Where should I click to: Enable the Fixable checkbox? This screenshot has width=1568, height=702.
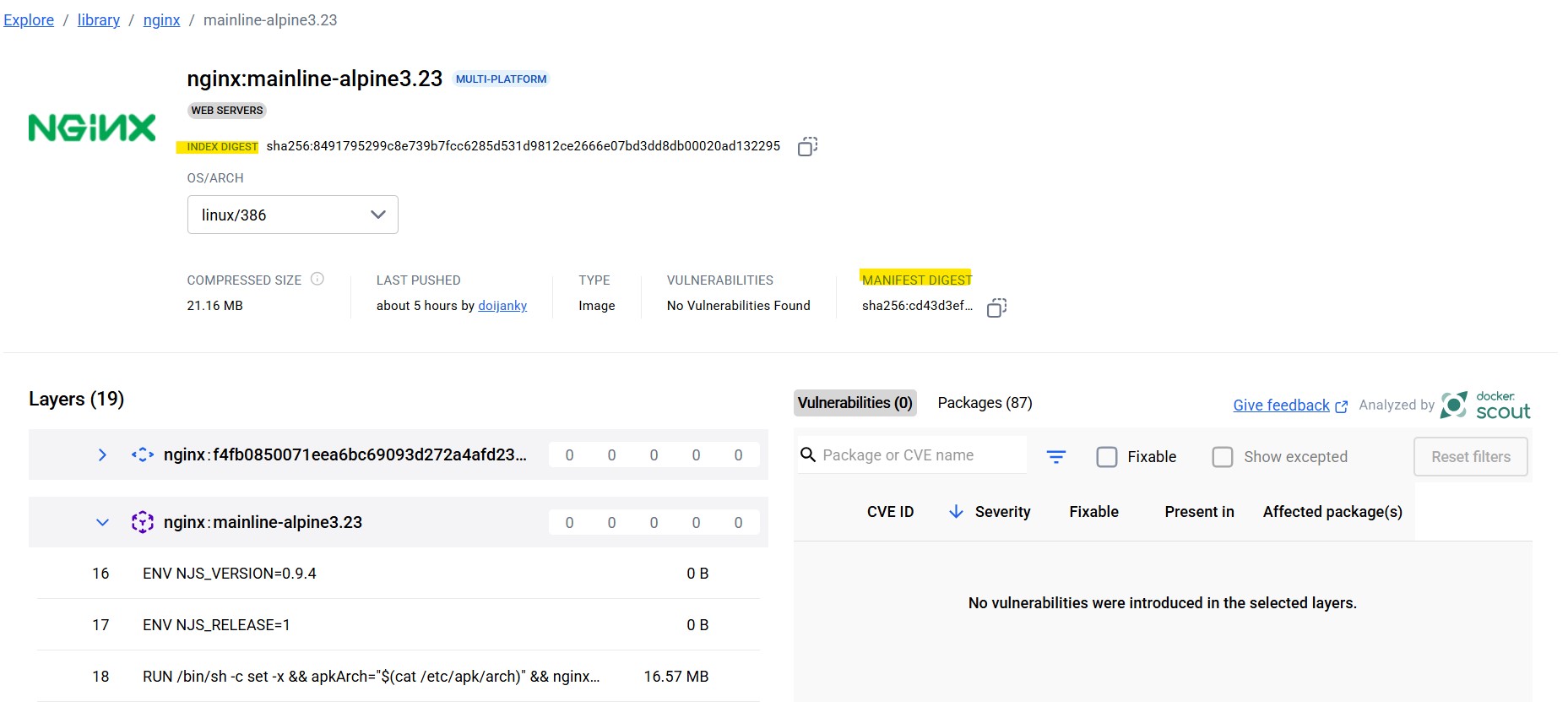(x=1106, y=457)
